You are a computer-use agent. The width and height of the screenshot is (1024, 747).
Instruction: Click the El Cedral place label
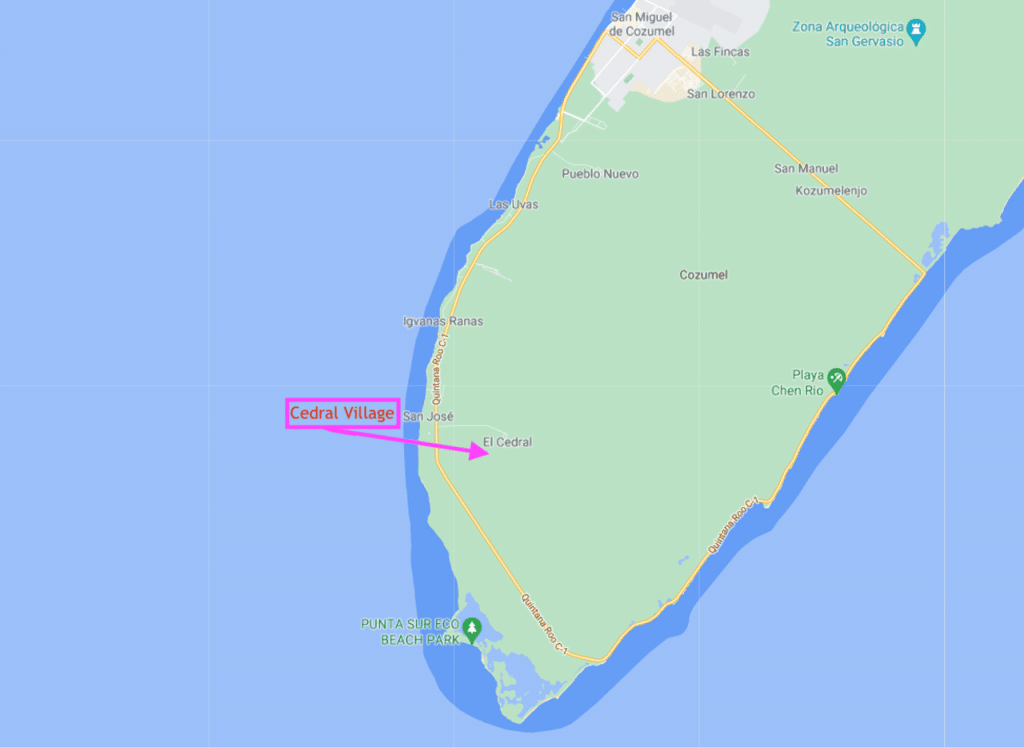click(507, 442)
